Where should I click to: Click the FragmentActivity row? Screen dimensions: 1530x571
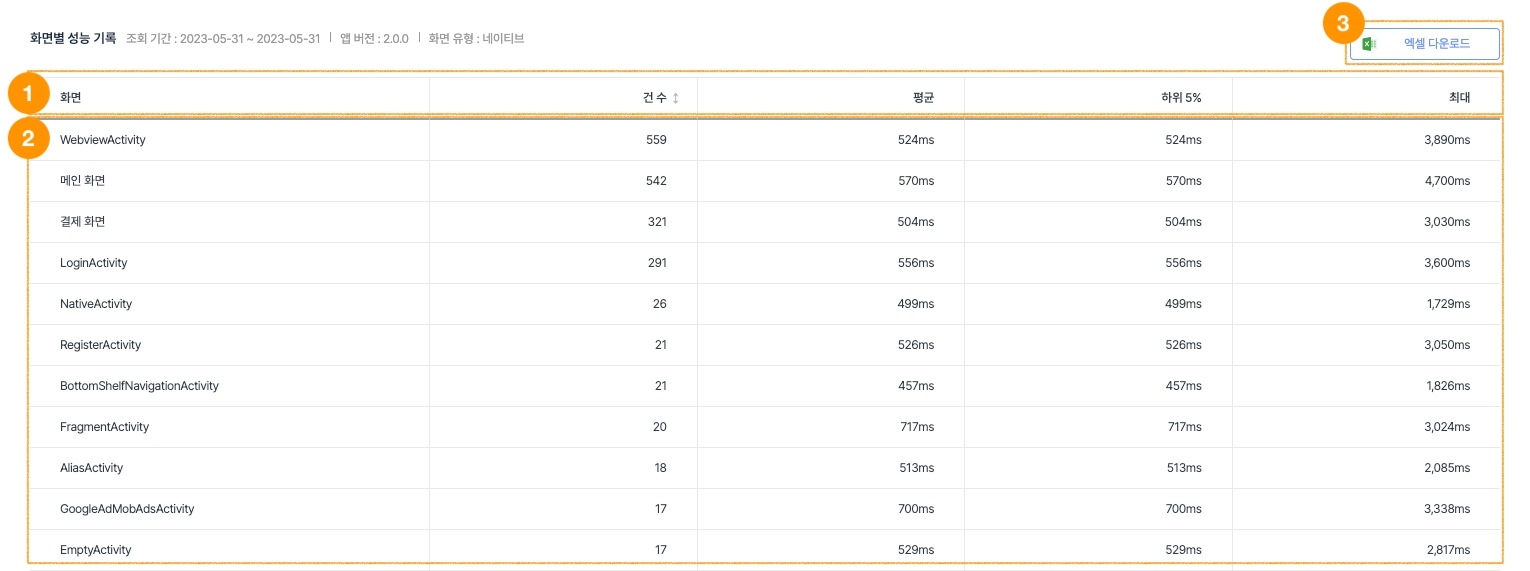point(104,427)
